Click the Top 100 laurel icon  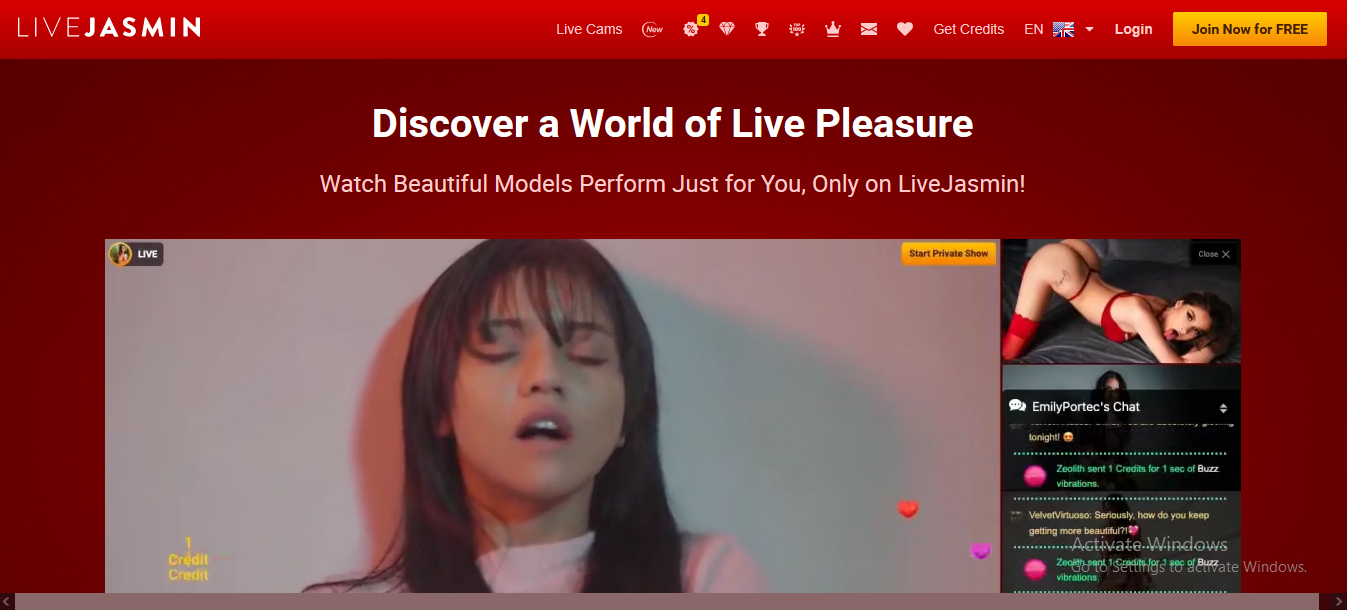coord(797,29)
